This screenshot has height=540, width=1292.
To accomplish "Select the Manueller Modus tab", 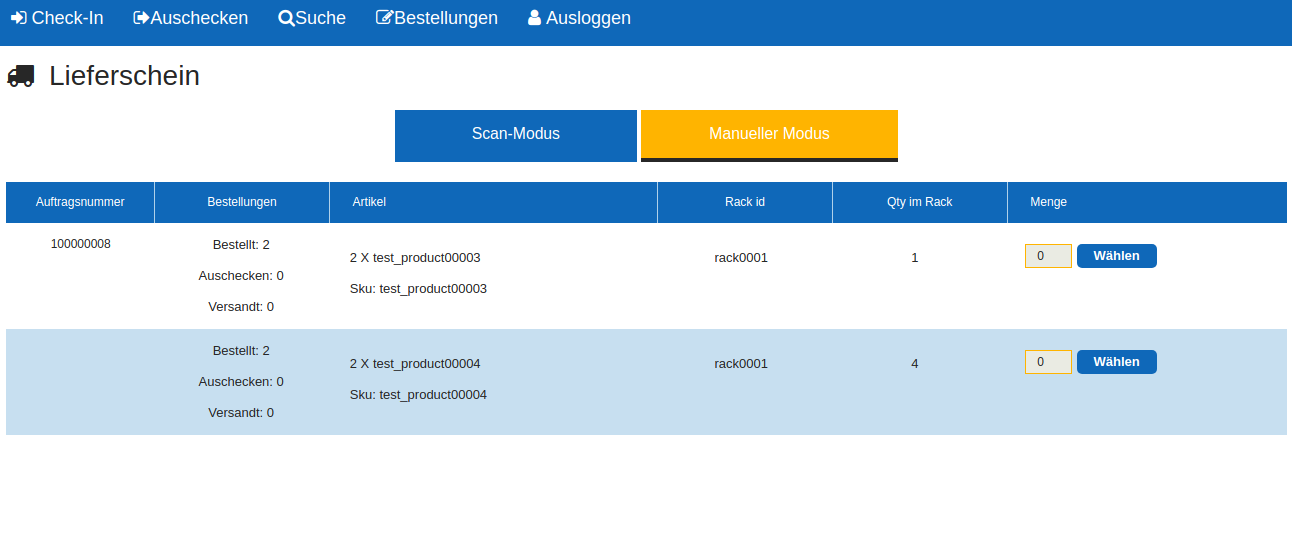I will pyautogui.click(x=769, y=134).
